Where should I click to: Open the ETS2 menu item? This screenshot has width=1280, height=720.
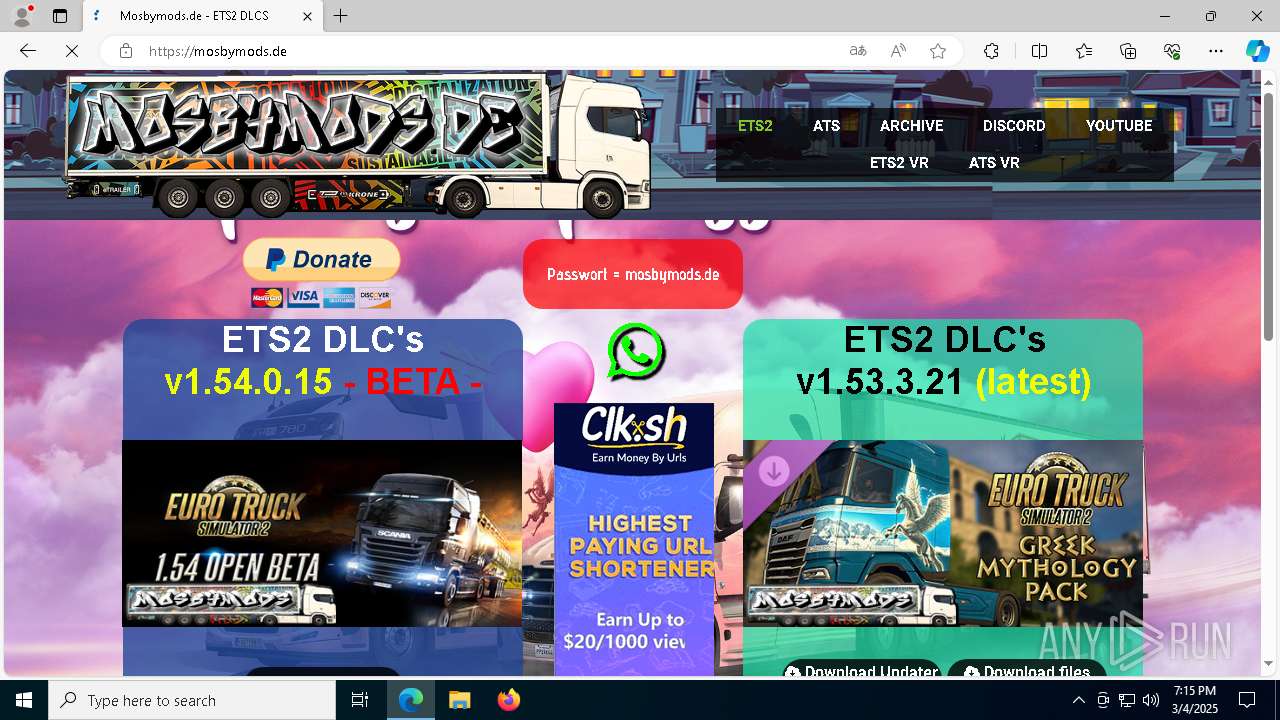[755, 126]
